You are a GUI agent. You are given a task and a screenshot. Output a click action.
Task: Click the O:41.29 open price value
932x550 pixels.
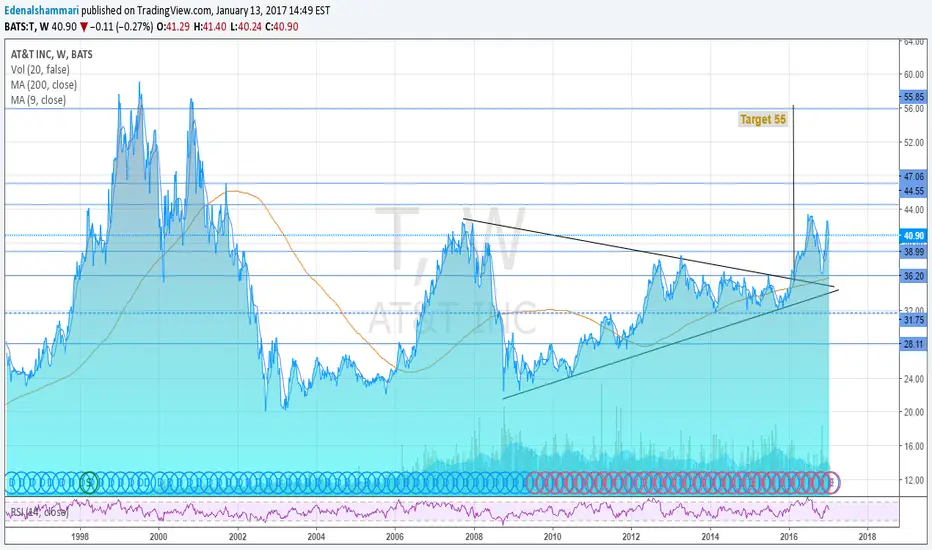tap(174, 27)
